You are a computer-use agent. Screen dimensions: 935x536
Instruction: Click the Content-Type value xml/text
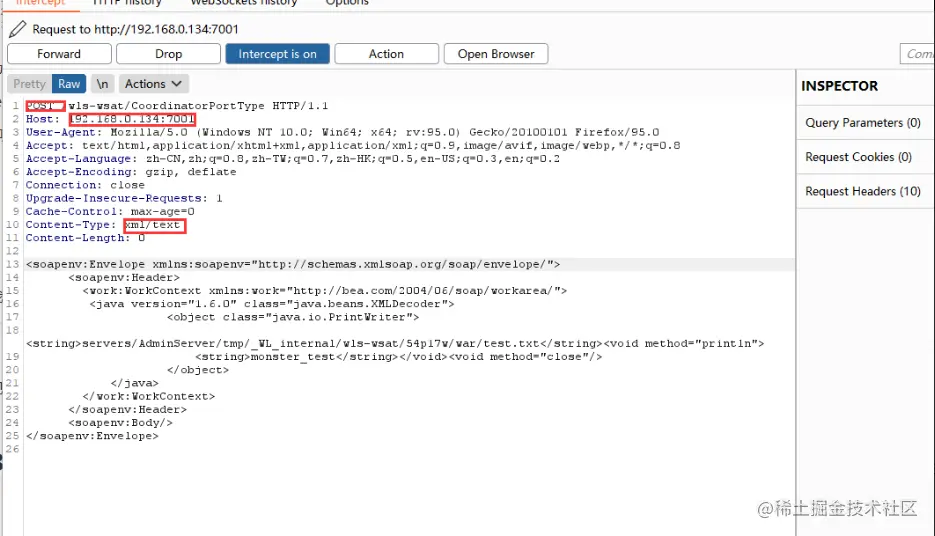point(155,225)
